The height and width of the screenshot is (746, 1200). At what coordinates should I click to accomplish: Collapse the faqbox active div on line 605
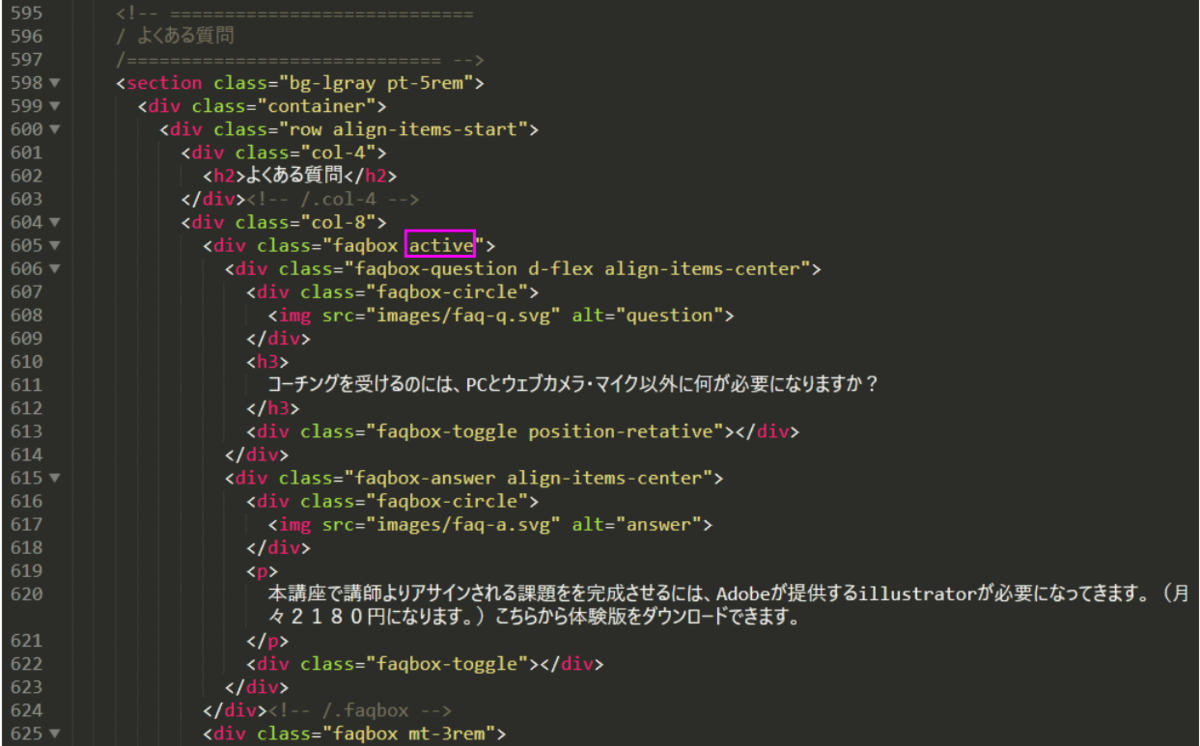pos(54,245)
